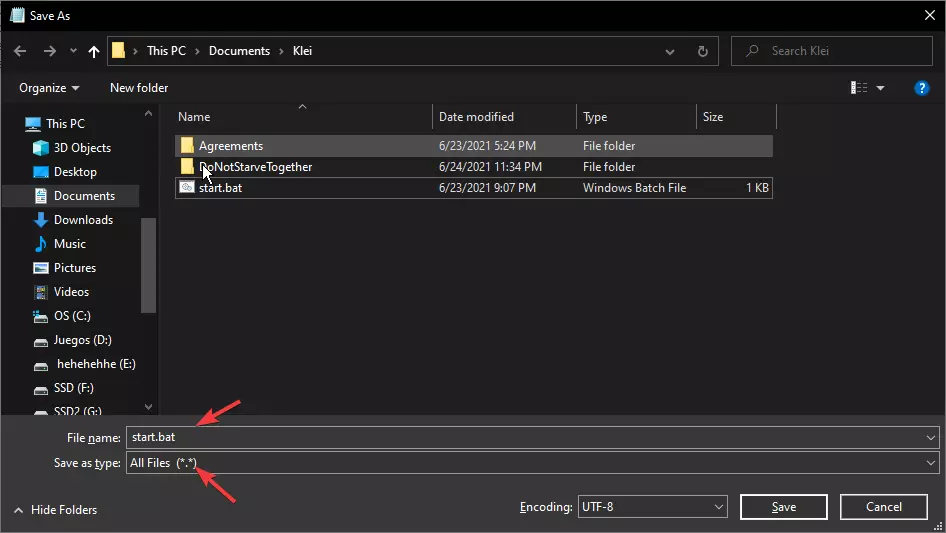946x533 pixels.
Task: Open recent locations dropdown arrow
Action: click(73, 51)
